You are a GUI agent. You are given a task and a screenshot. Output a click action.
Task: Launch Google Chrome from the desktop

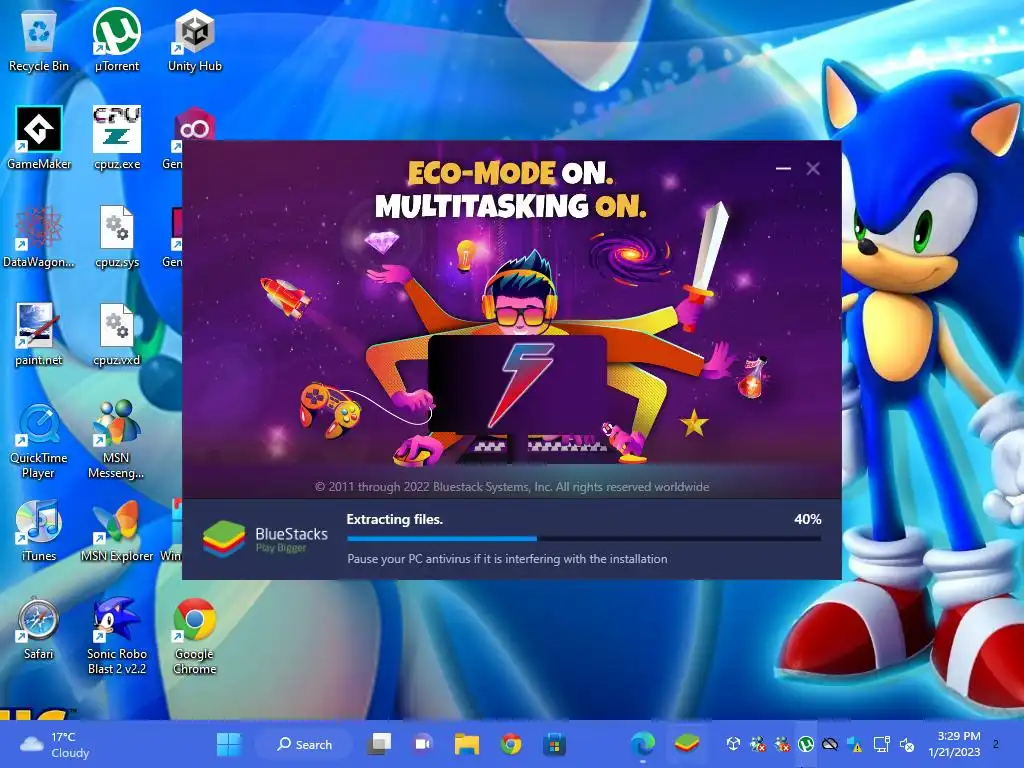tap(195, 637)
